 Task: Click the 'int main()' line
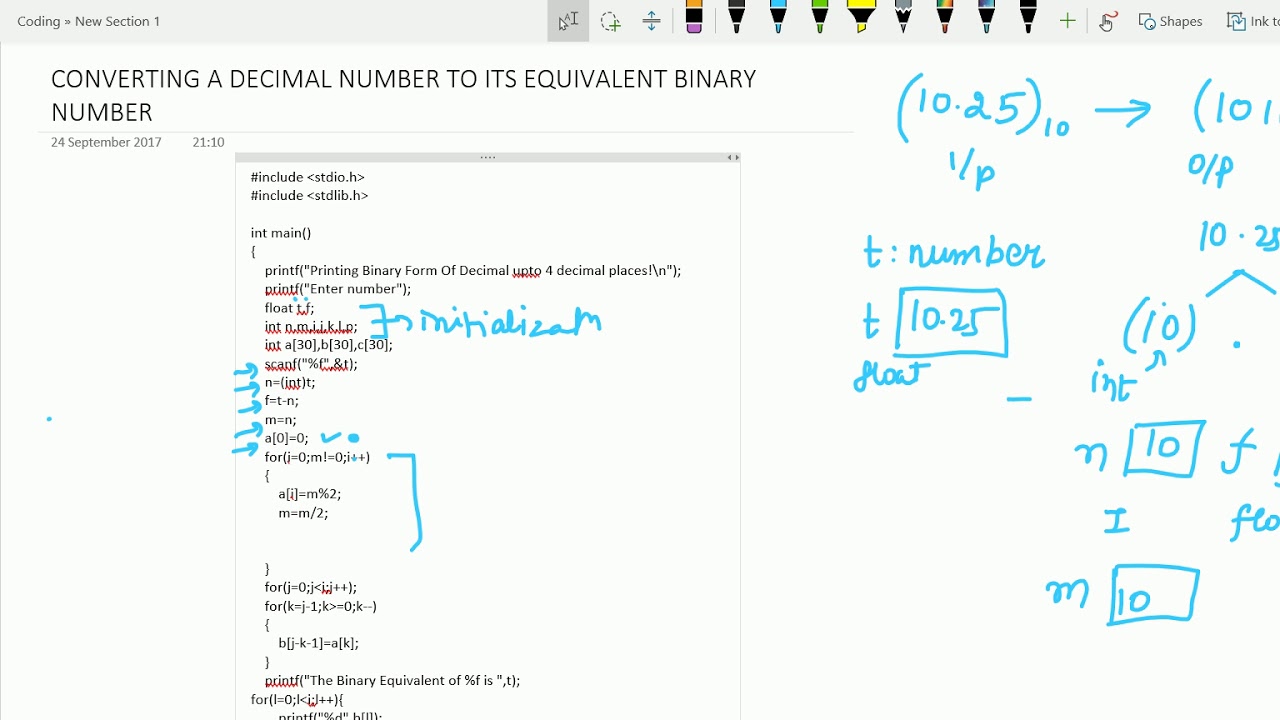point(281,233)
